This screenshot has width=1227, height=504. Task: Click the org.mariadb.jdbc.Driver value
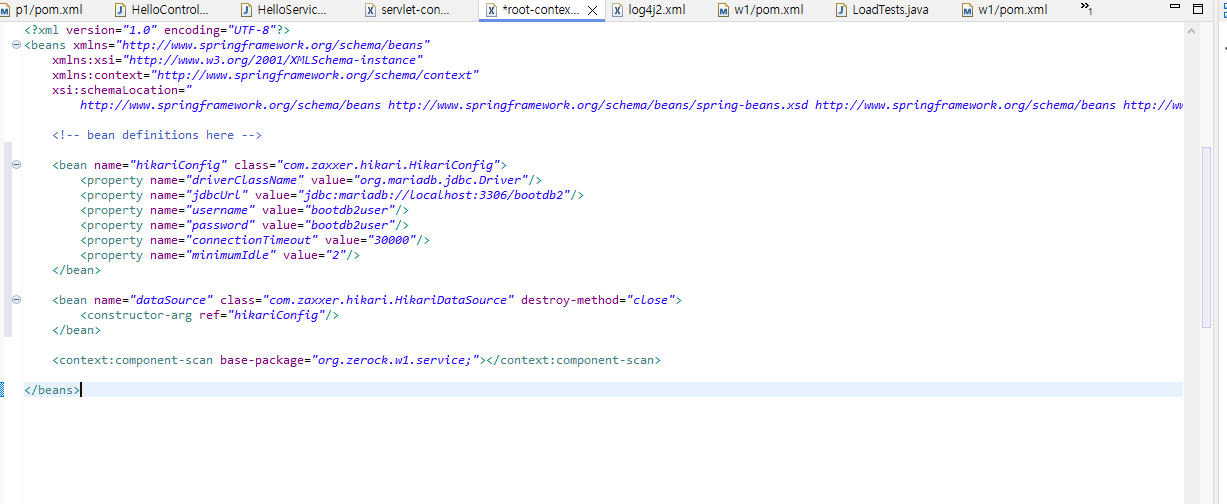(x=443, y=180)
